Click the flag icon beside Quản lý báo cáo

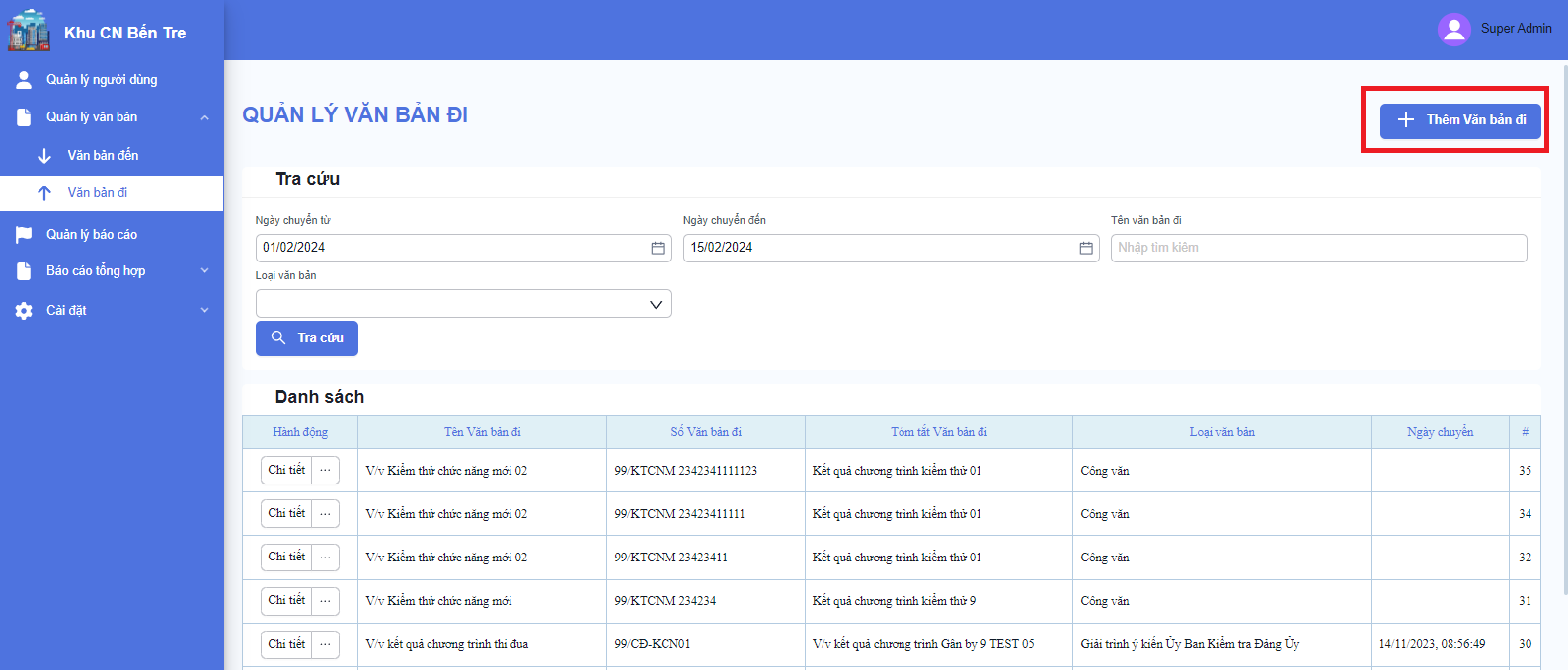click(24, 234)
